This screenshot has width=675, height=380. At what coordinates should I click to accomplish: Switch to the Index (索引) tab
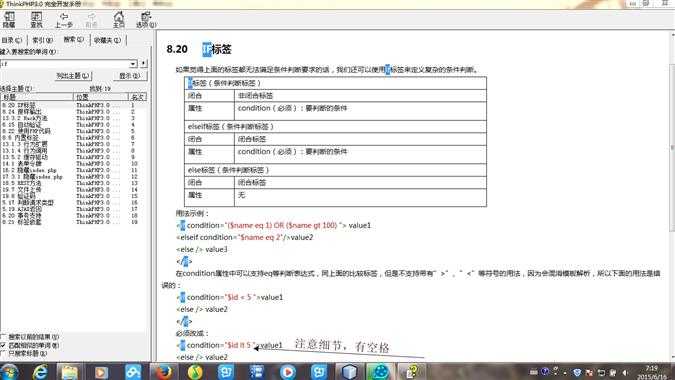coord(43,40)
